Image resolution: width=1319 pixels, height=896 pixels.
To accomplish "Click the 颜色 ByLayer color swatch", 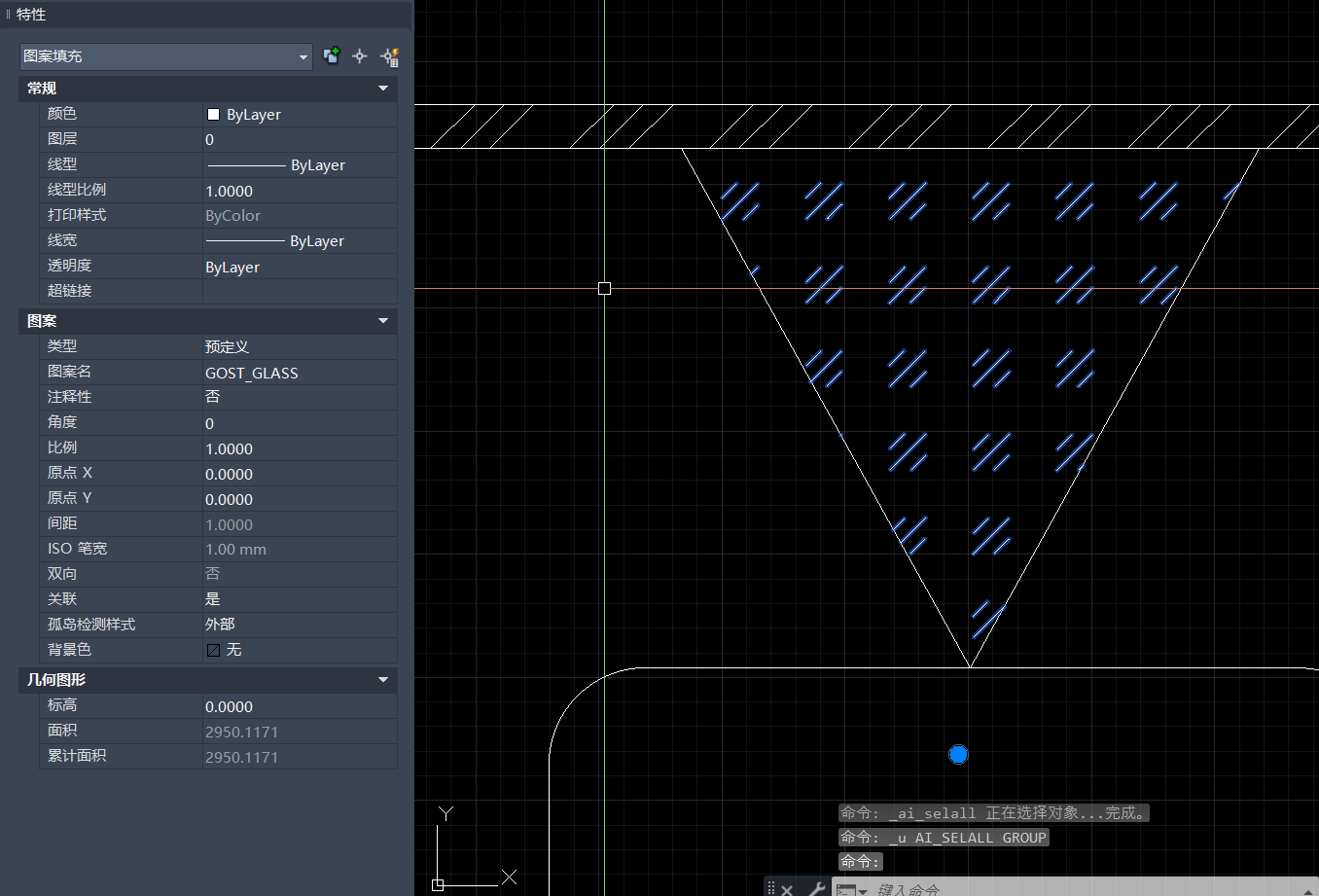I will coord(214,115).
